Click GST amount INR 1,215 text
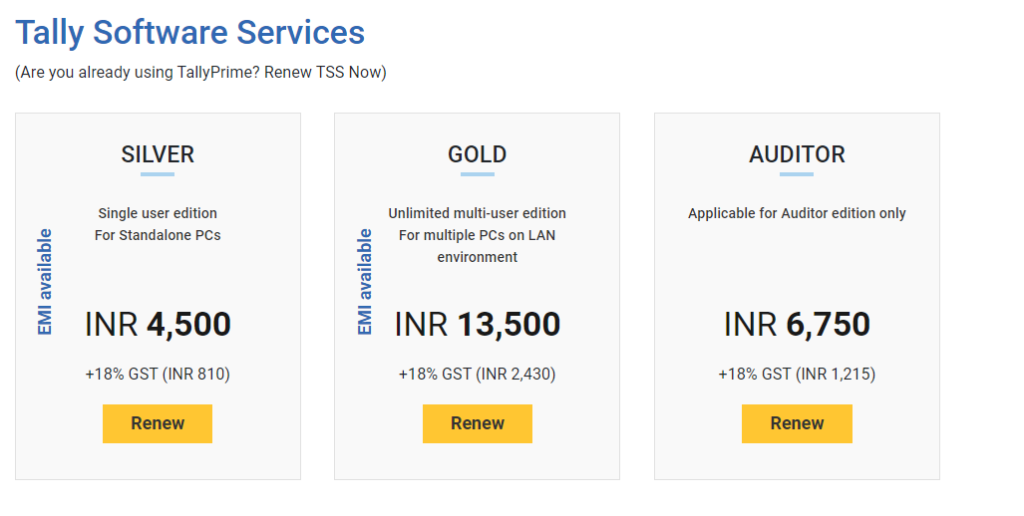This screenshot has width=1024, height=516. point(797,375)
